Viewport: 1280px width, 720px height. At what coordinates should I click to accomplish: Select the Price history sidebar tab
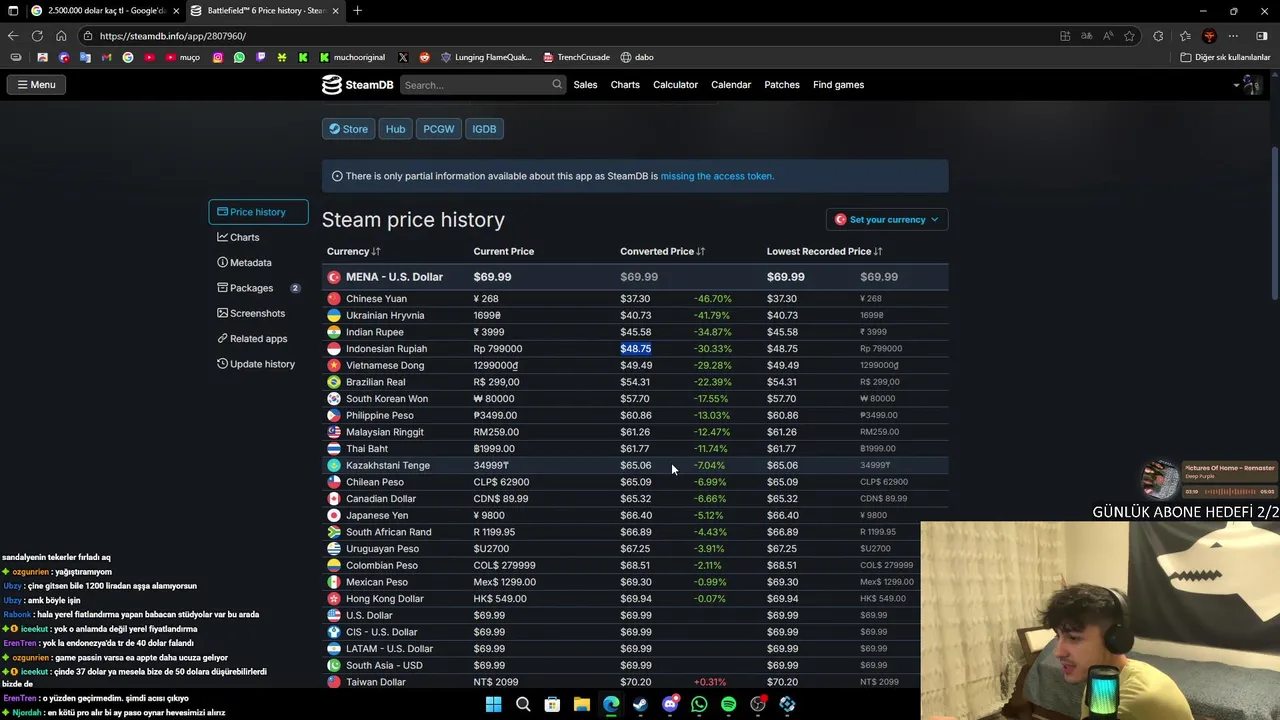(258, 212)
